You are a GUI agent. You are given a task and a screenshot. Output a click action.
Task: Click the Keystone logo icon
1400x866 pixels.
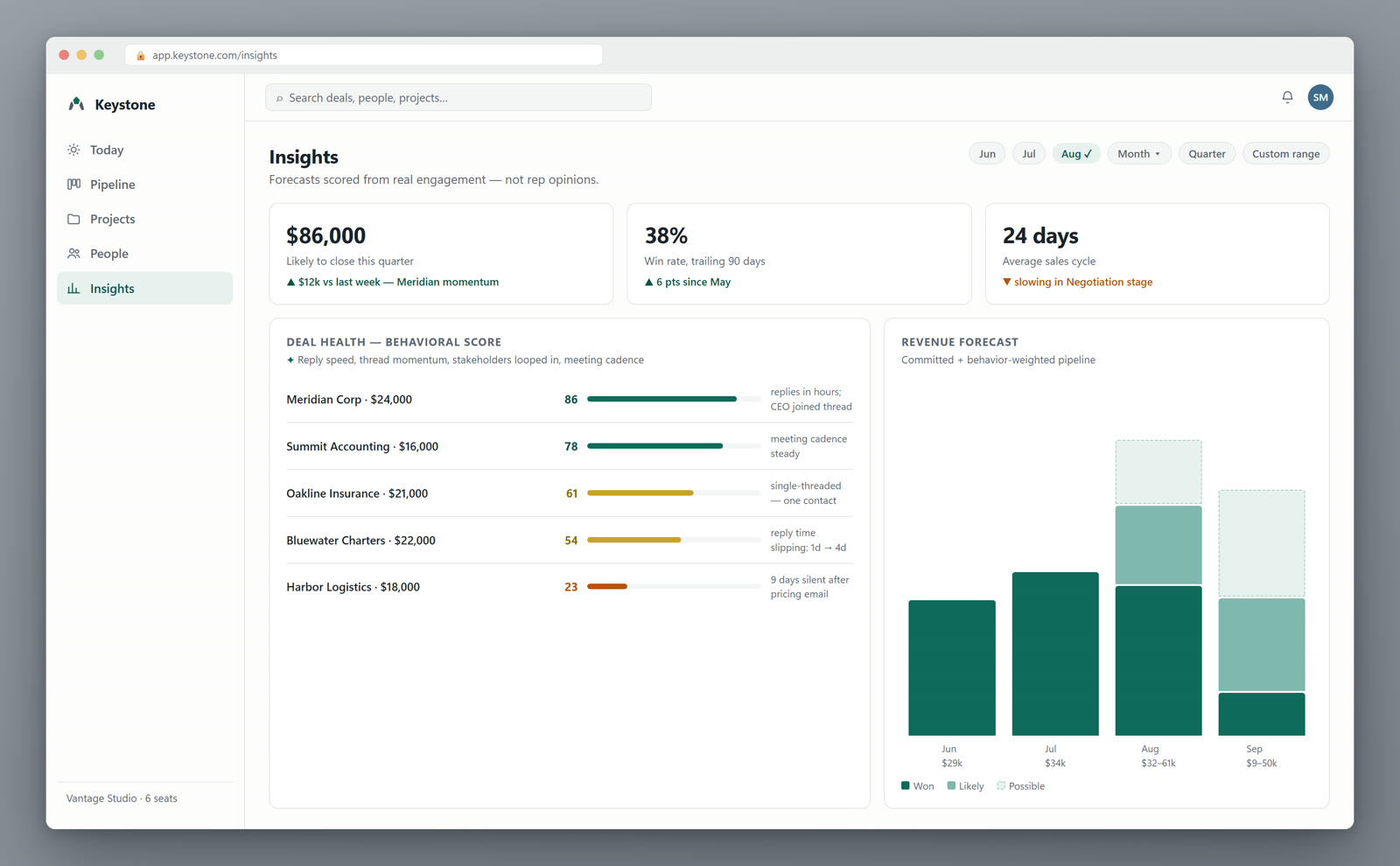76,104
